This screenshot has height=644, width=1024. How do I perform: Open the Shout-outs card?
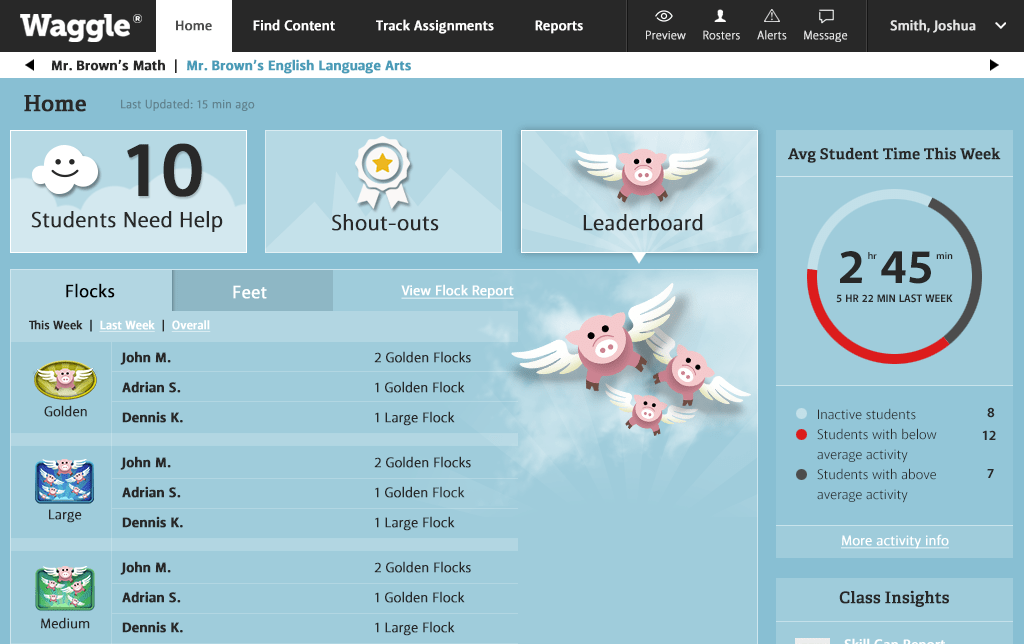point(383,191)
